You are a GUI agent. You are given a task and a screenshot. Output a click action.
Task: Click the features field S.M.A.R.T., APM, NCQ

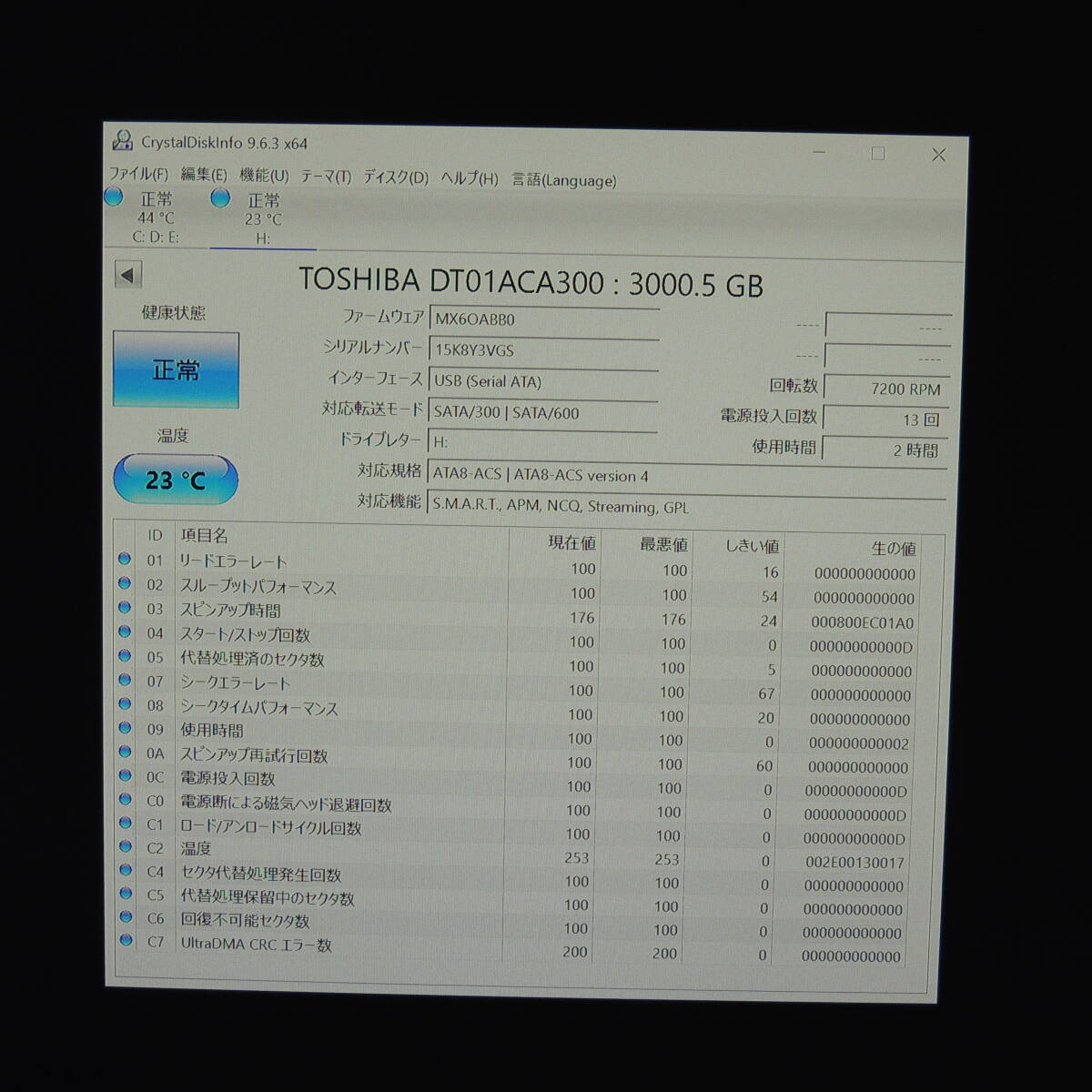(687, 507)
